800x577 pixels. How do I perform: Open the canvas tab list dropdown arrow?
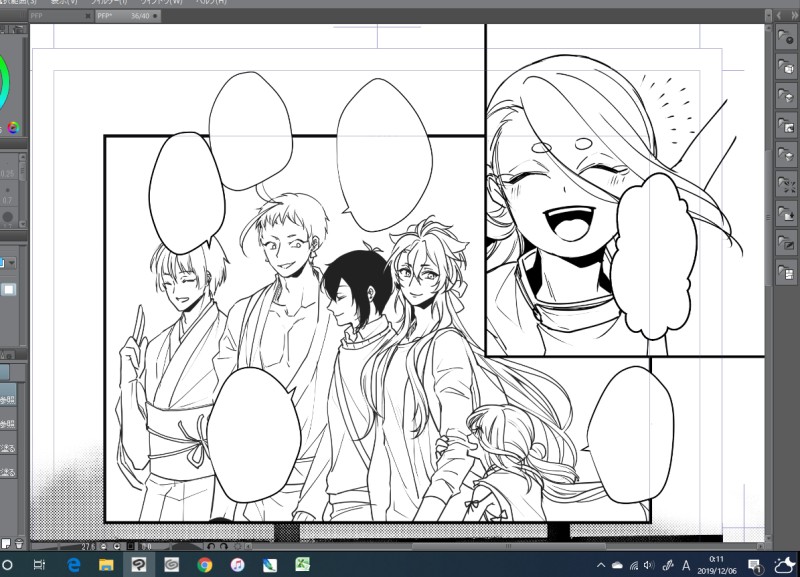(768, 16)
